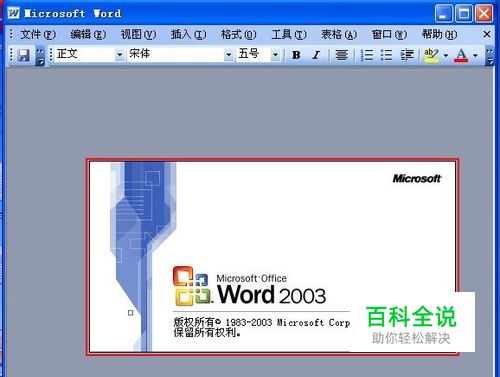Maximize the Microsoft Word window
Screen dimensions: 500x377
tap(464, 14)
